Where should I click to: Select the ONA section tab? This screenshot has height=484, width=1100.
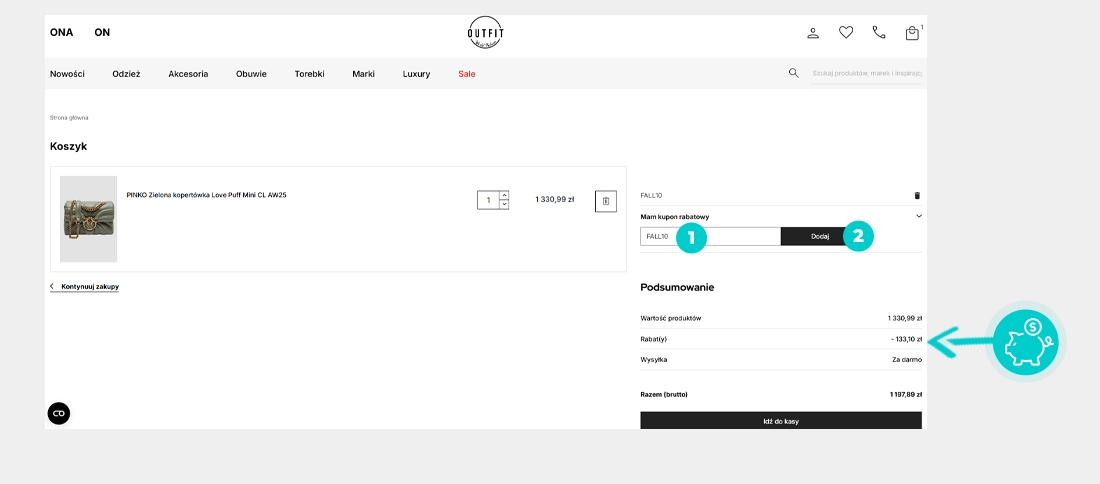pos(61,32)
